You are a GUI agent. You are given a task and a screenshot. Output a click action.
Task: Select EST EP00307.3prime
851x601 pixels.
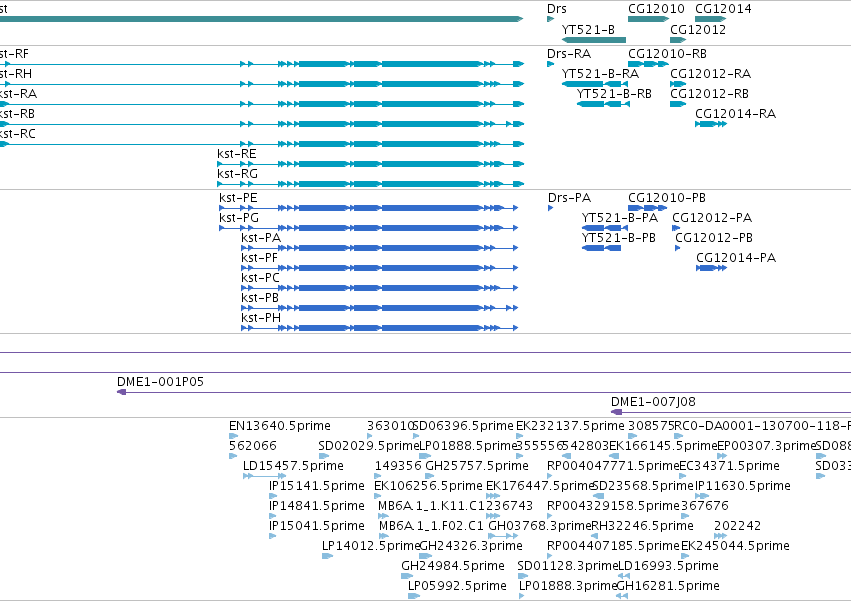(721, 456)
